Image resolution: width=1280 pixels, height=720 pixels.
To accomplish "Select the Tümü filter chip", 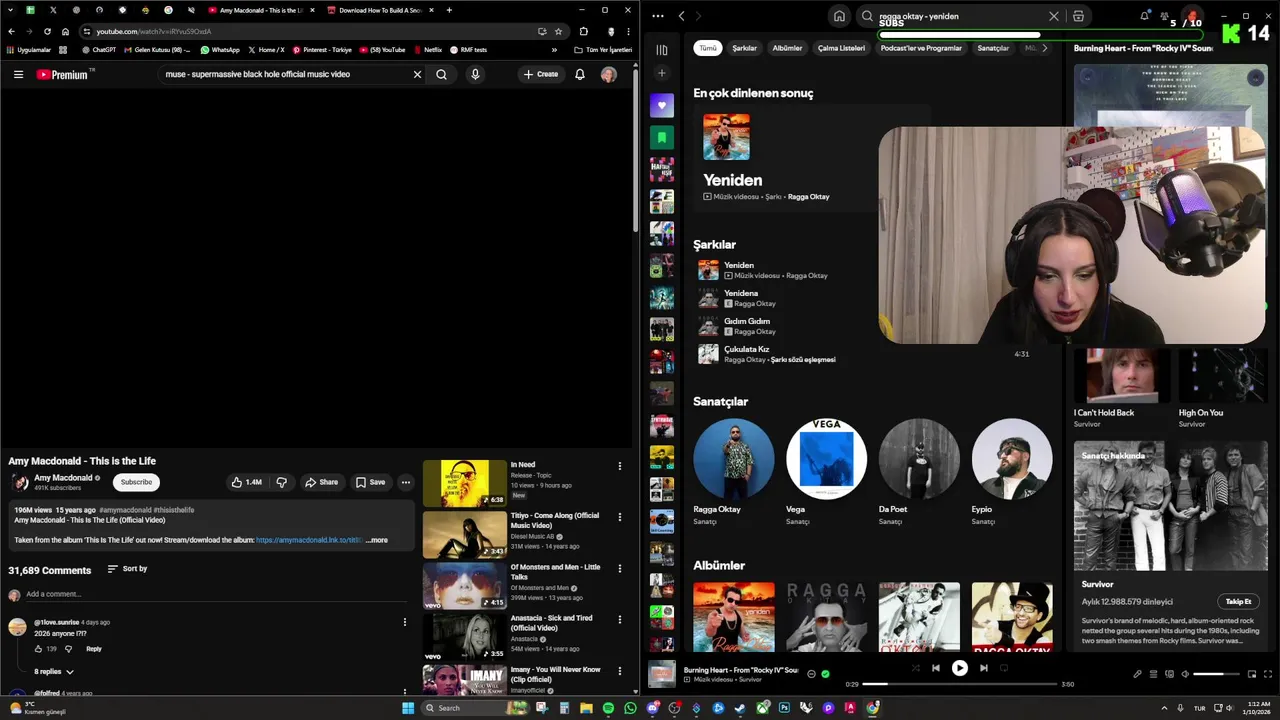I will coord(708,48).
